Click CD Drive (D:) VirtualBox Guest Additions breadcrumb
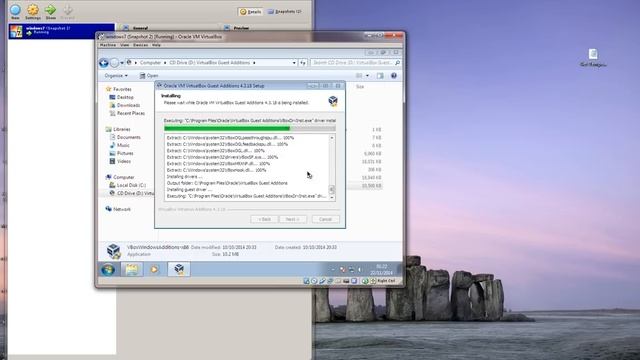The image size is (640, 360). 209,63
